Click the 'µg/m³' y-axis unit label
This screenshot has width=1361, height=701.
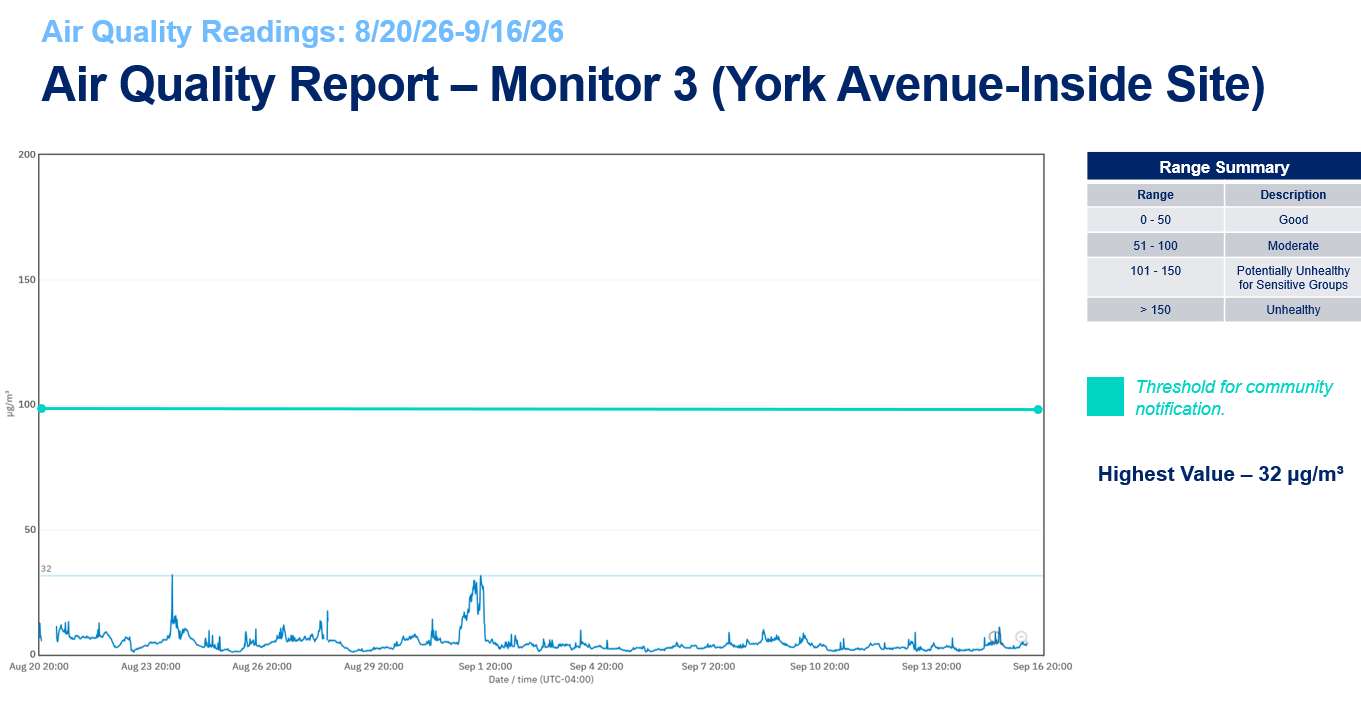pos(10,404)
